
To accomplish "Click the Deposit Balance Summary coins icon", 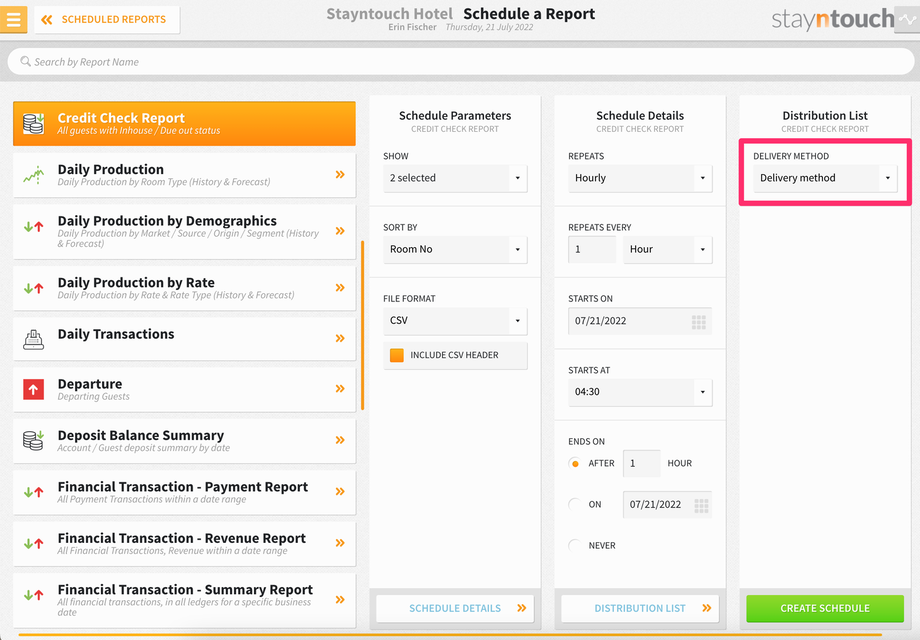I will coord(33,440).
